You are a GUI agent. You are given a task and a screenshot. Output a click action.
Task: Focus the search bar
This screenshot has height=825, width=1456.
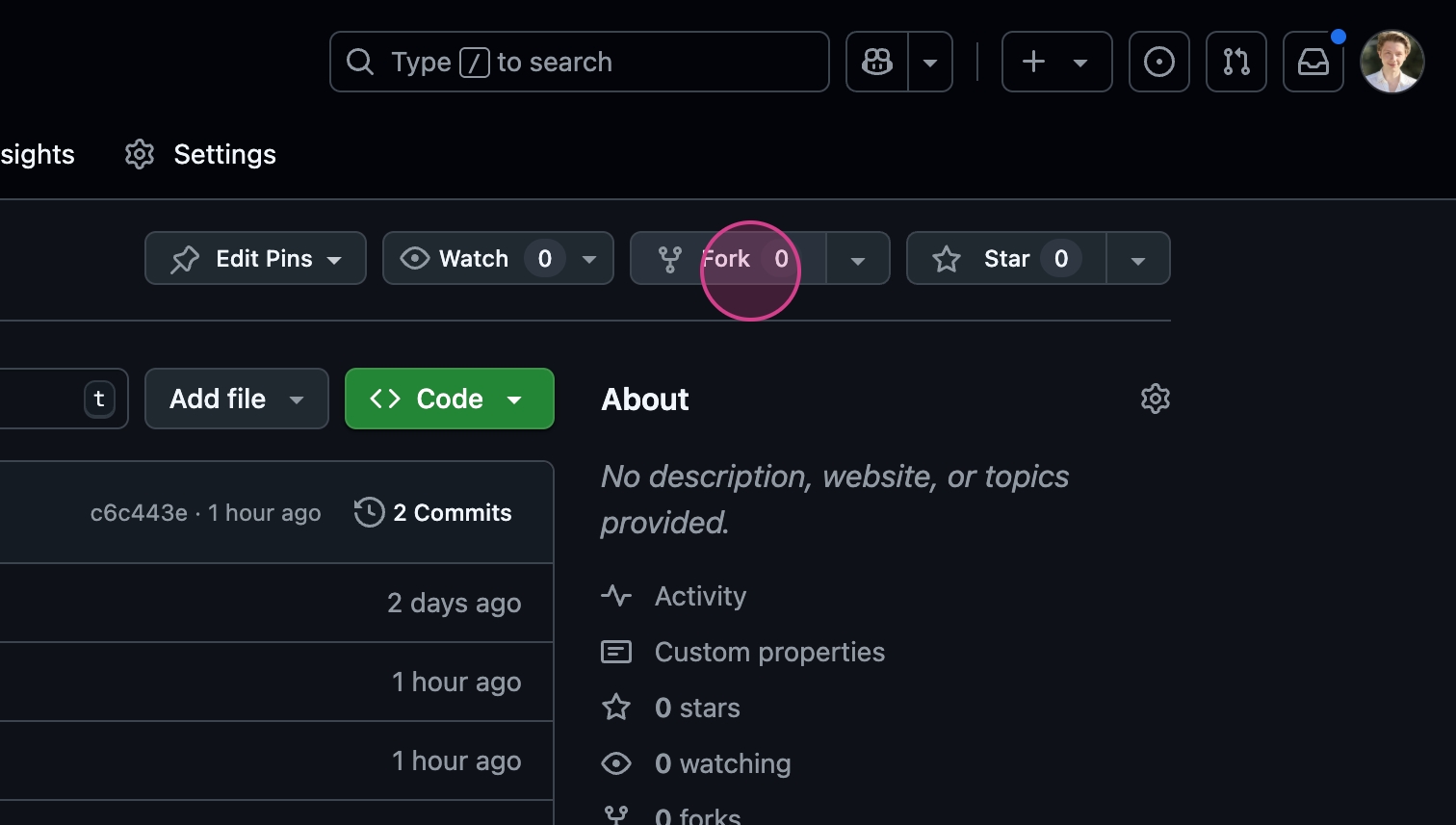pos(579,62)
